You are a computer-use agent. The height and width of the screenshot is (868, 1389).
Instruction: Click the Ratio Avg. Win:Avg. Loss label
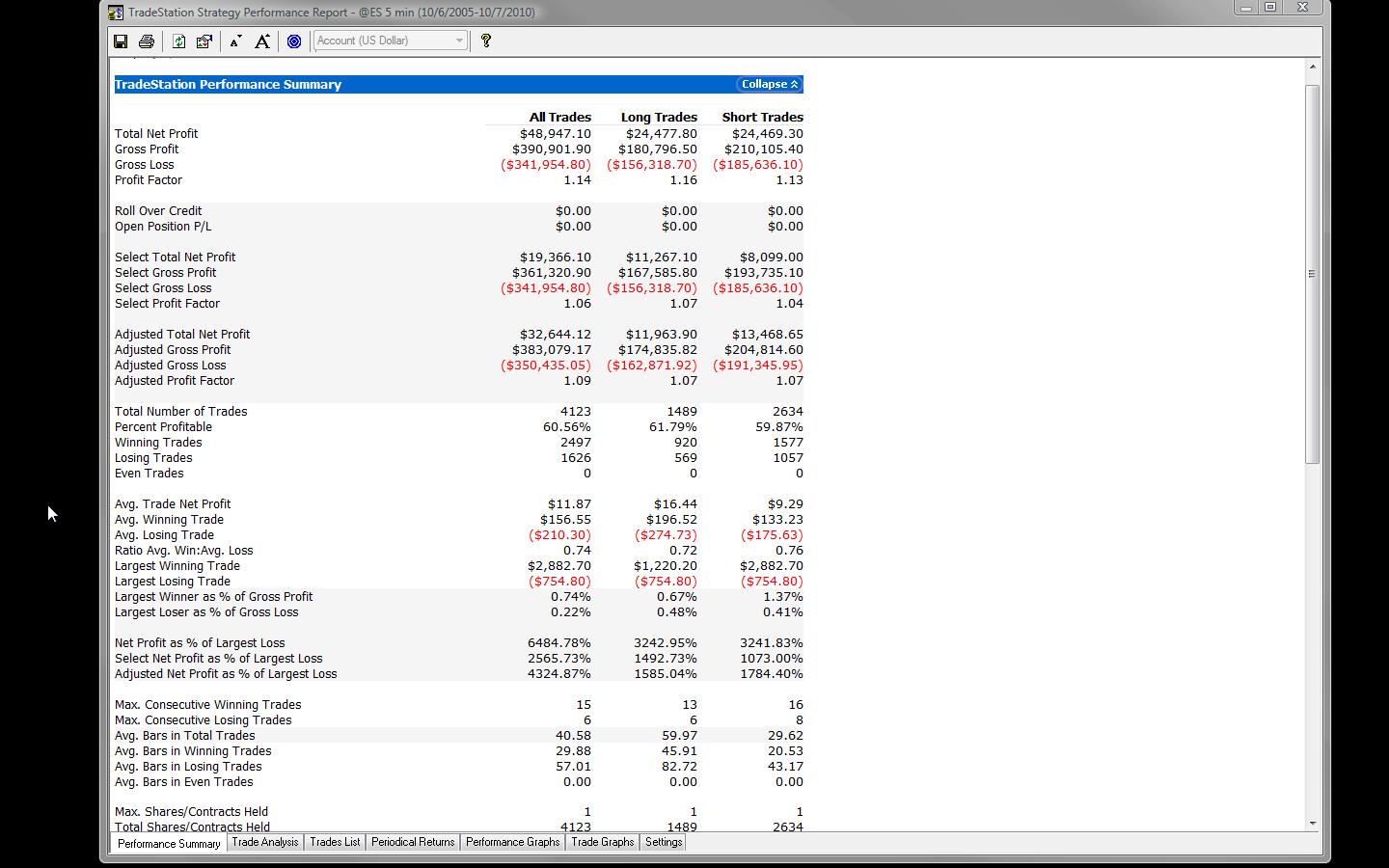(184, 551)
